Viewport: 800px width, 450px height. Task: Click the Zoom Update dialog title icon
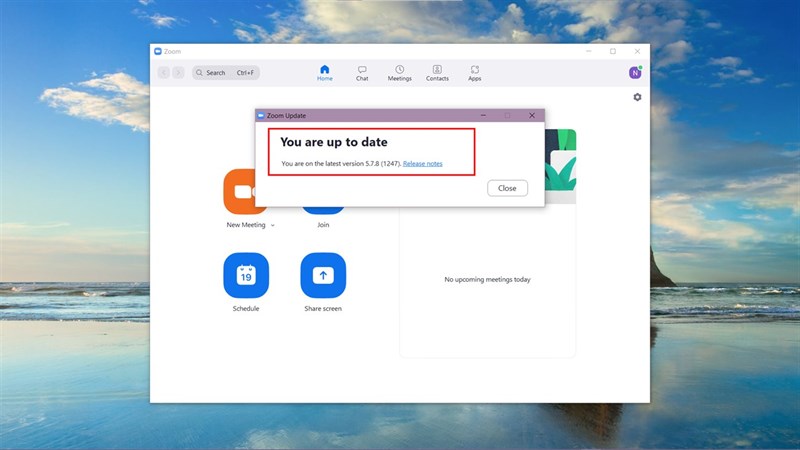(261, 115)
